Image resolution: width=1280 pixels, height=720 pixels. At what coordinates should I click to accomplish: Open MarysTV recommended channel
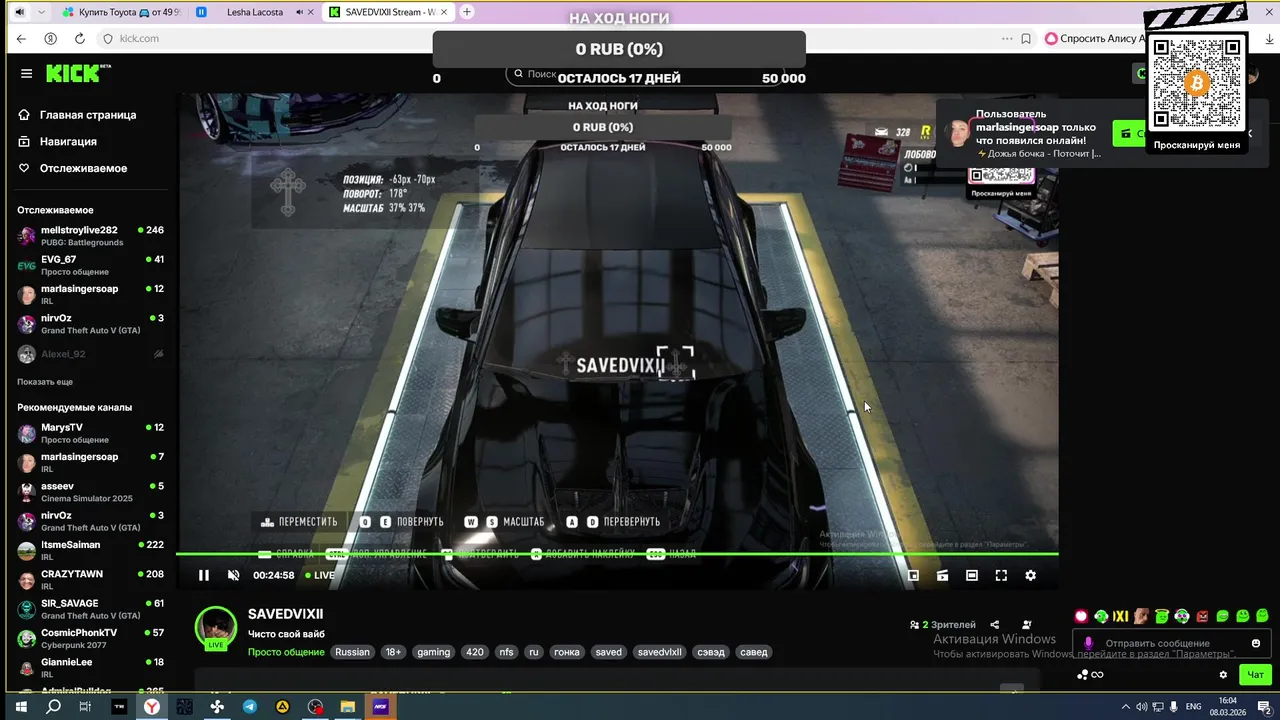90,433
